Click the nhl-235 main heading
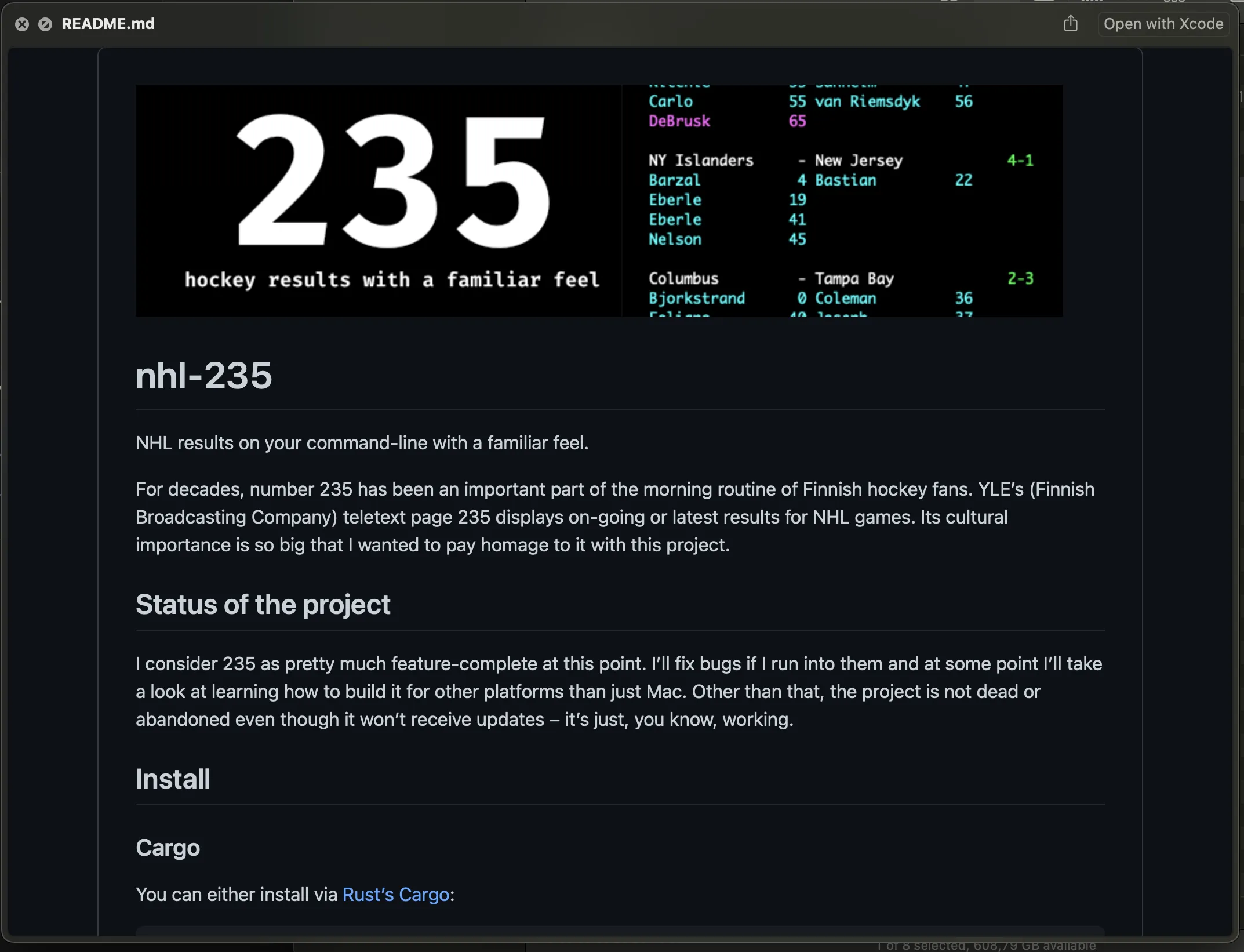This screenshot has height=952, width=1244. click(203, 375)
